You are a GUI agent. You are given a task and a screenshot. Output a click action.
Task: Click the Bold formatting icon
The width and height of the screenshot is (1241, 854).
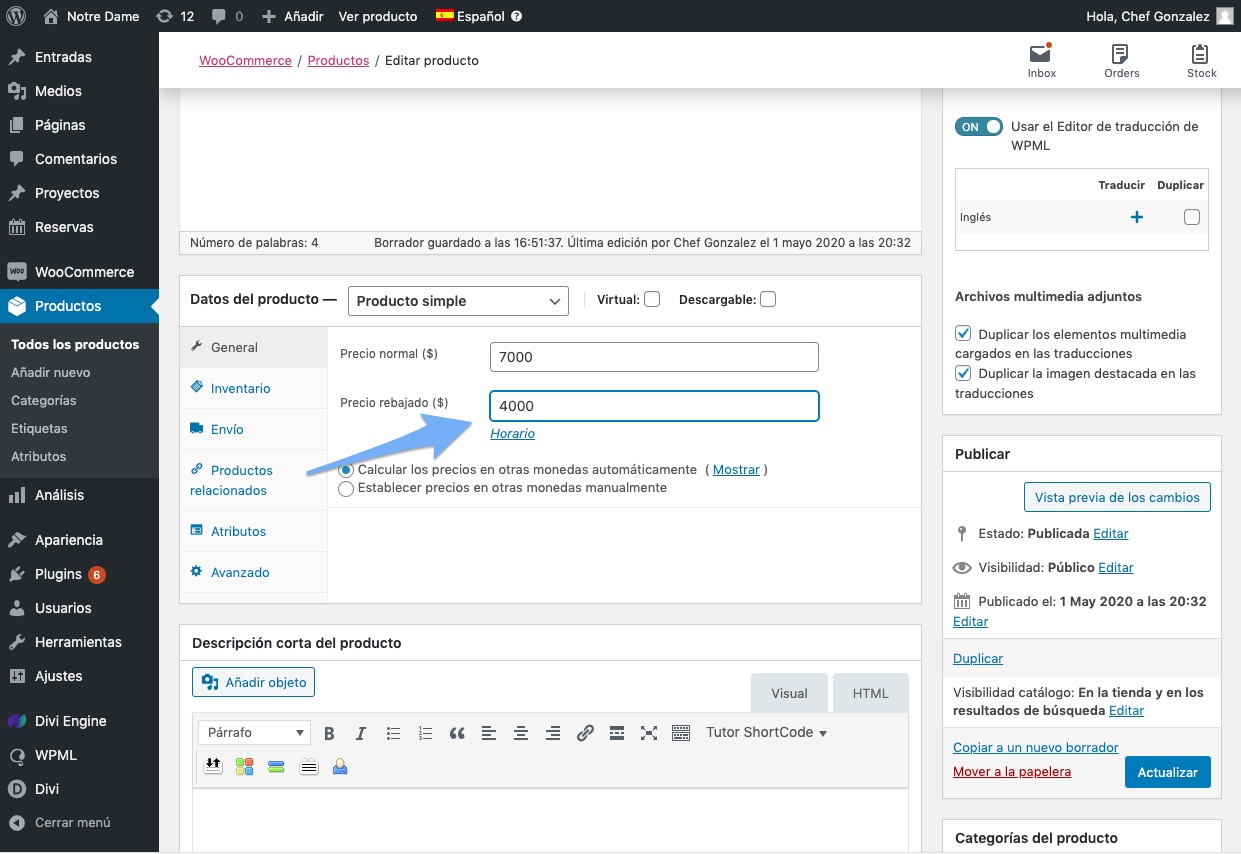[329, 733]
